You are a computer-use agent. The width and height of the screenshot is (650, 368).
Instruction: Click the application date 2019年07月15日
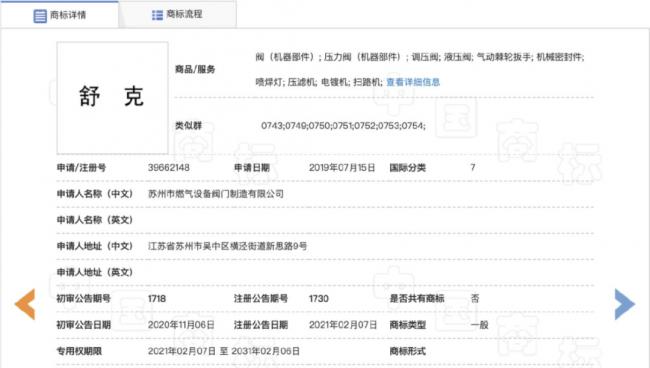pos(342,167)
